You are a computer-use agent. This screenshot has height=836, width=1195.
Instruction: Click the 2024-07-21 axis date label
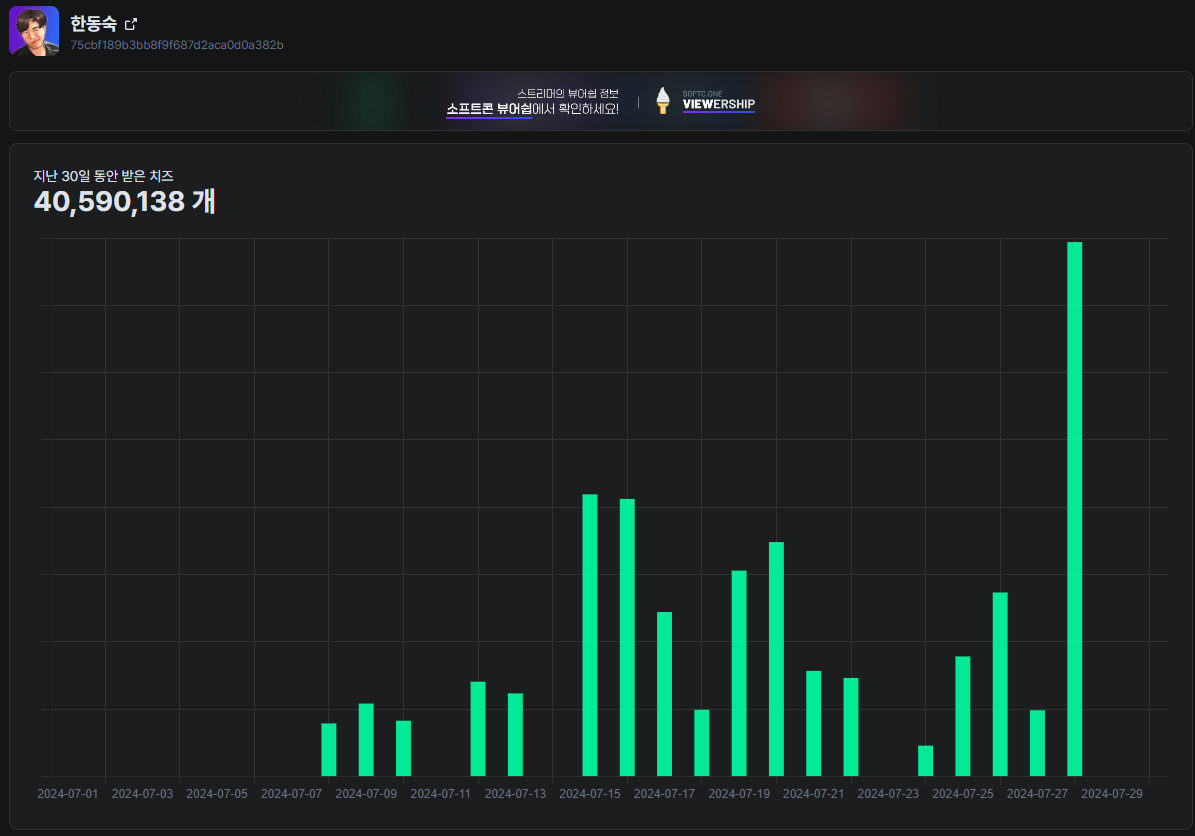coord(814,794)
